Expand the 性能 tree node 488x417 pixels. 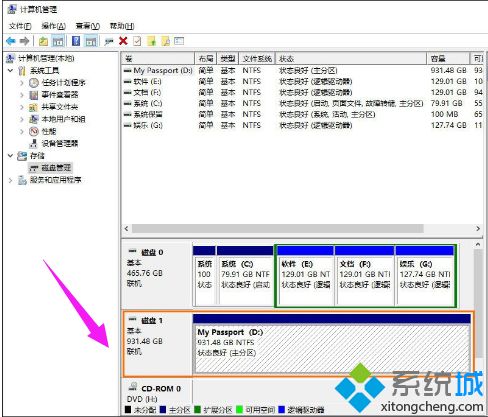tap(22, 131)
